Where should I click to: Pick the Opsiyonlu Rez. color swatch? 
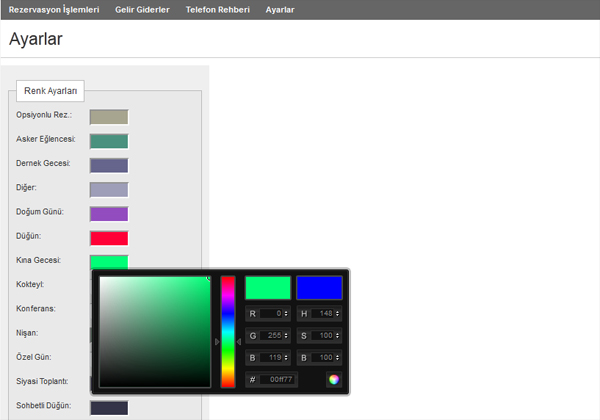tap(109, 117)
